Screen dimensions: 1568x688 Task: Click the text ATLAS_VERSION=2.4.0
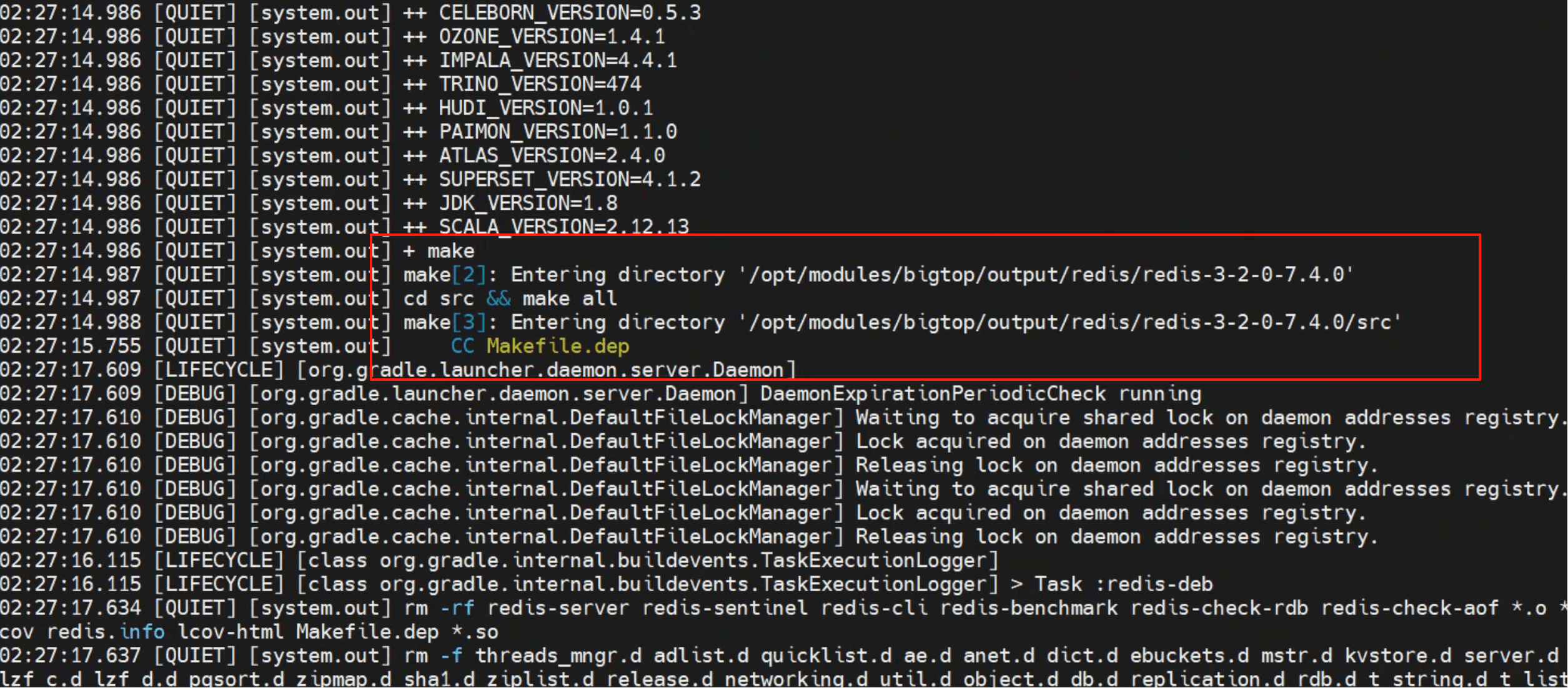tap(552, 155)
